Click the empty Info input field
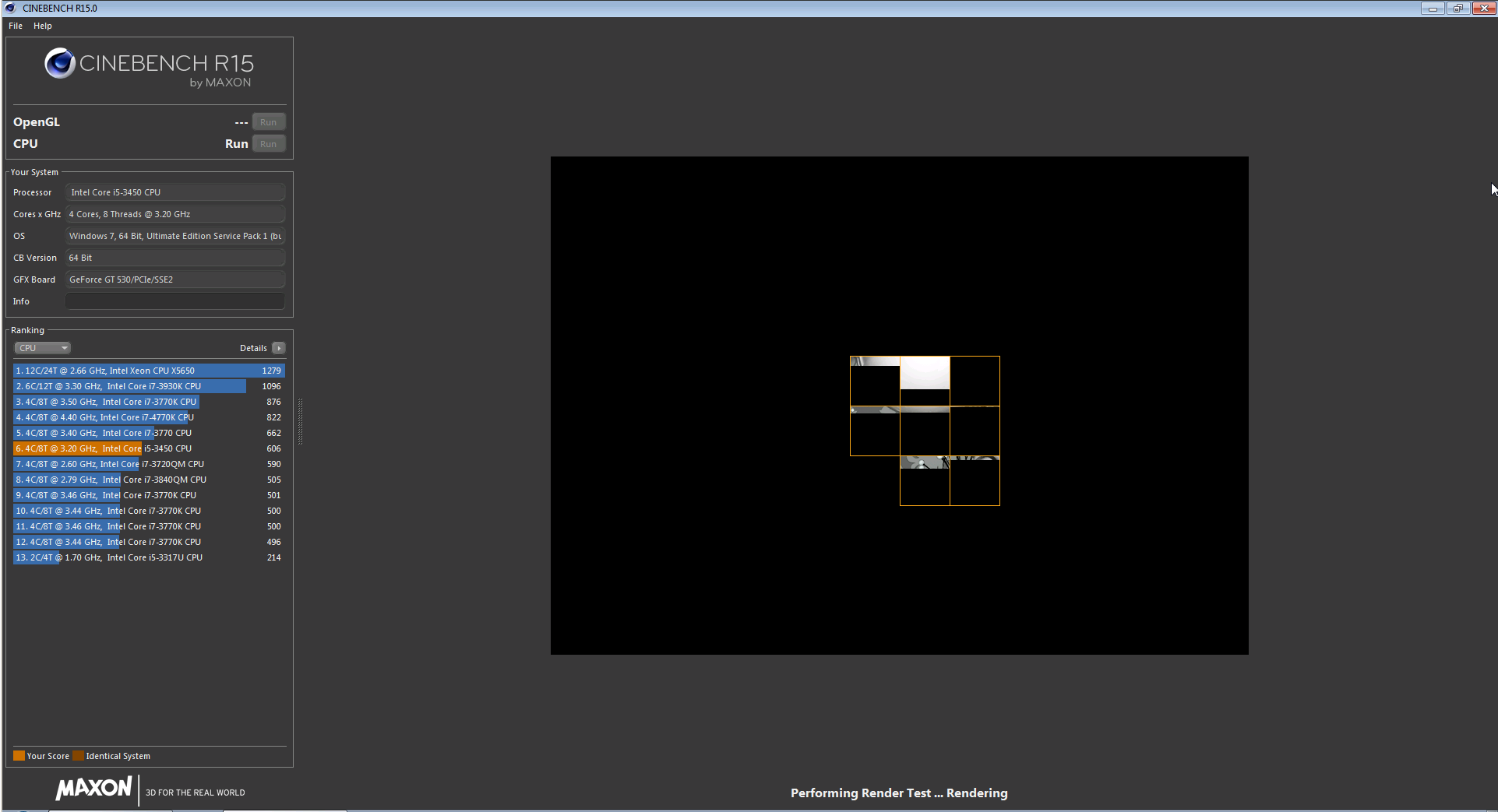This screenshot has width=1498, height=812. (175, 301)
